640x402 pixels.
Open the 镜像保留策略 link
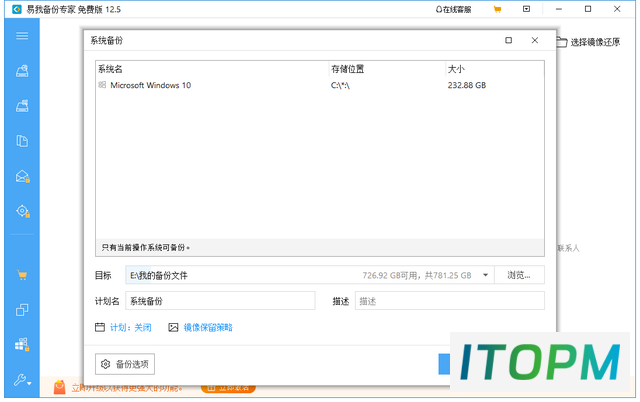(208, 327)
